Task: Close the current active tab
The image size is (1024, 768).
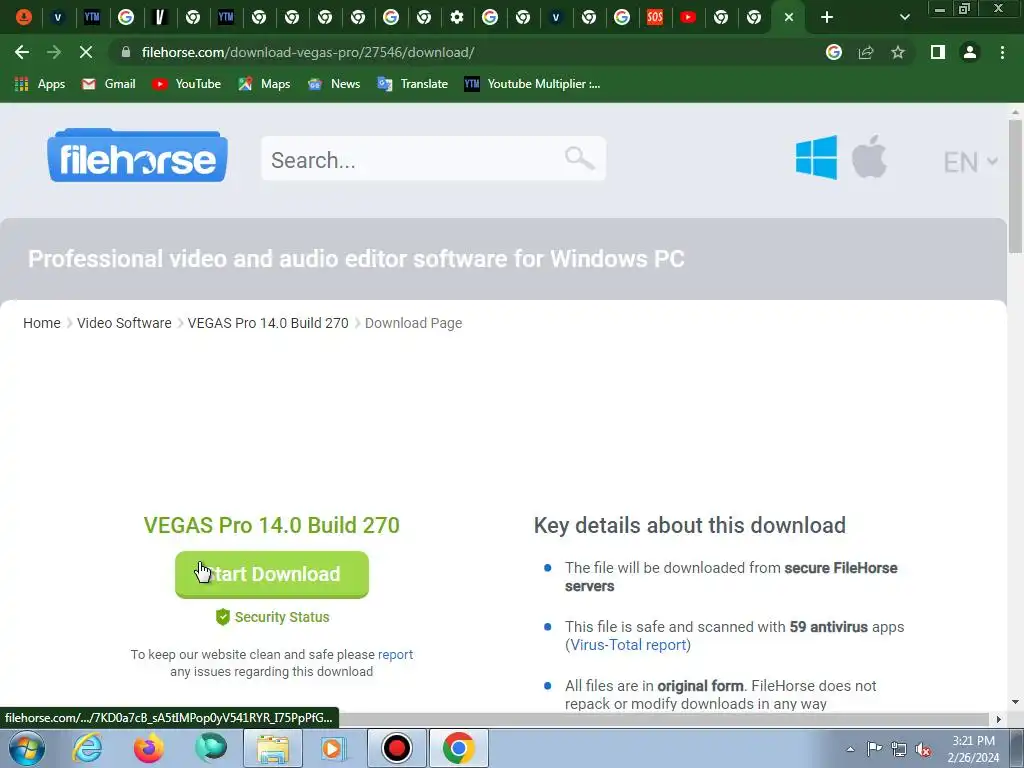Action: (x=789, y=17)
